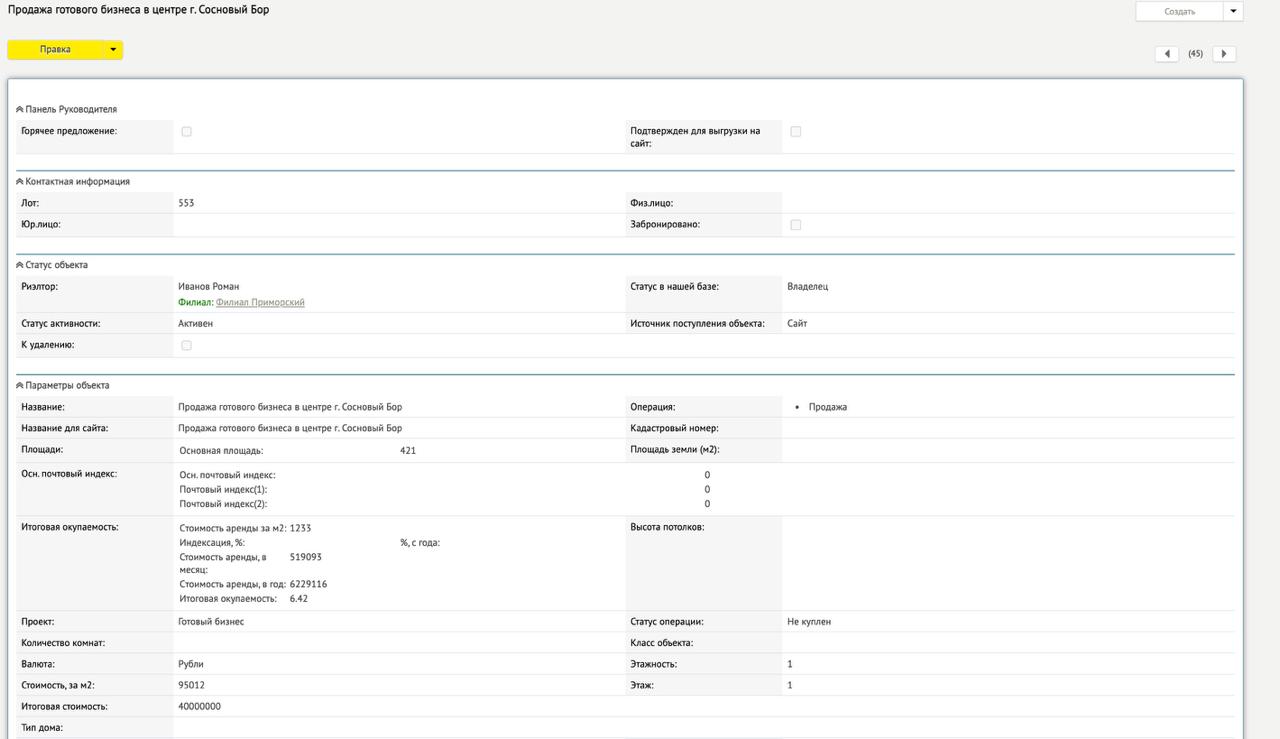Mark the К удалению checkbox

click(x=187, y=345)
